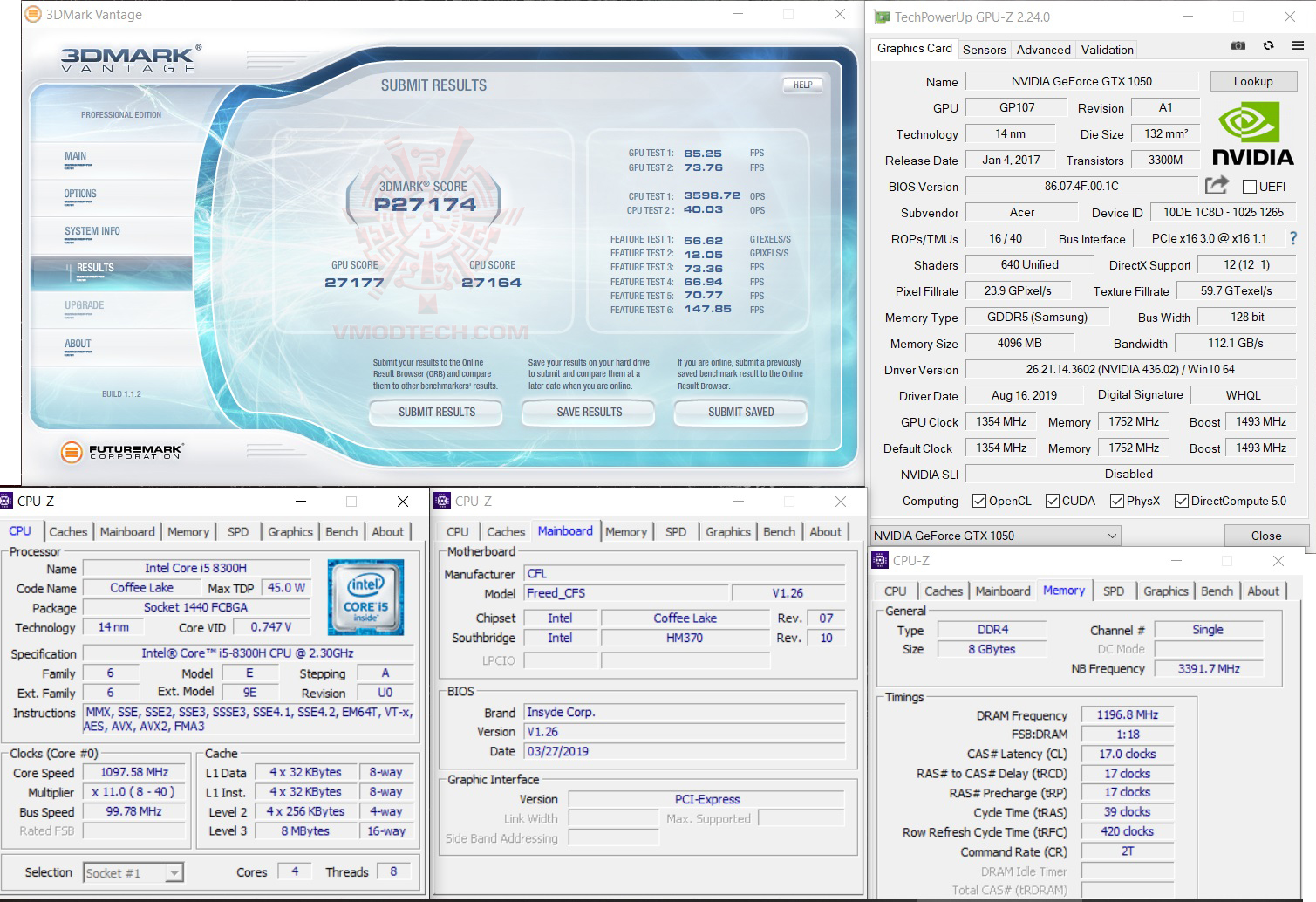
Task: Click the Lookup button in GPU-Z
Action: pos(1253,81)
